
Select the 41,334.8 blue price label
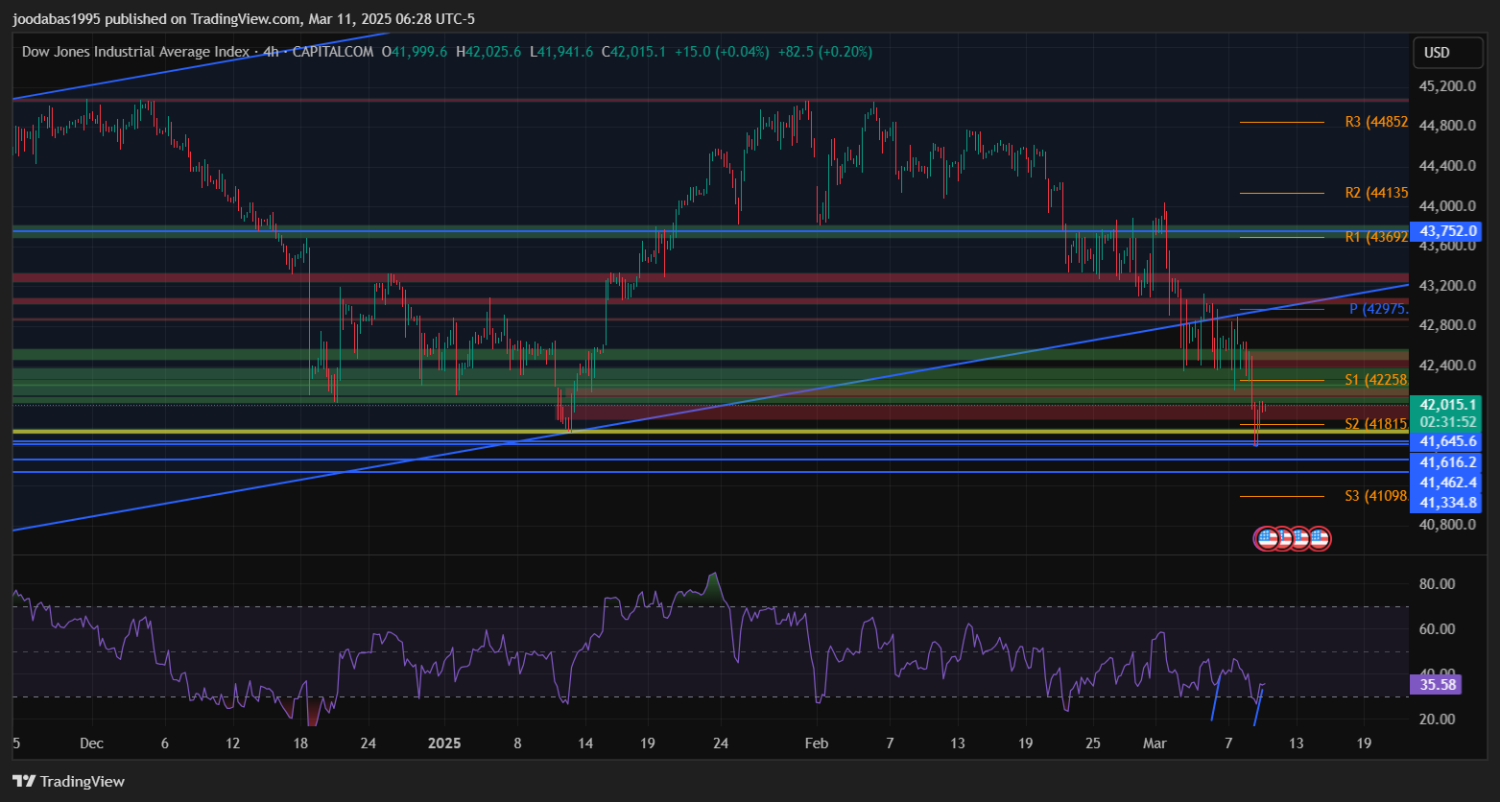[1441, 502]
